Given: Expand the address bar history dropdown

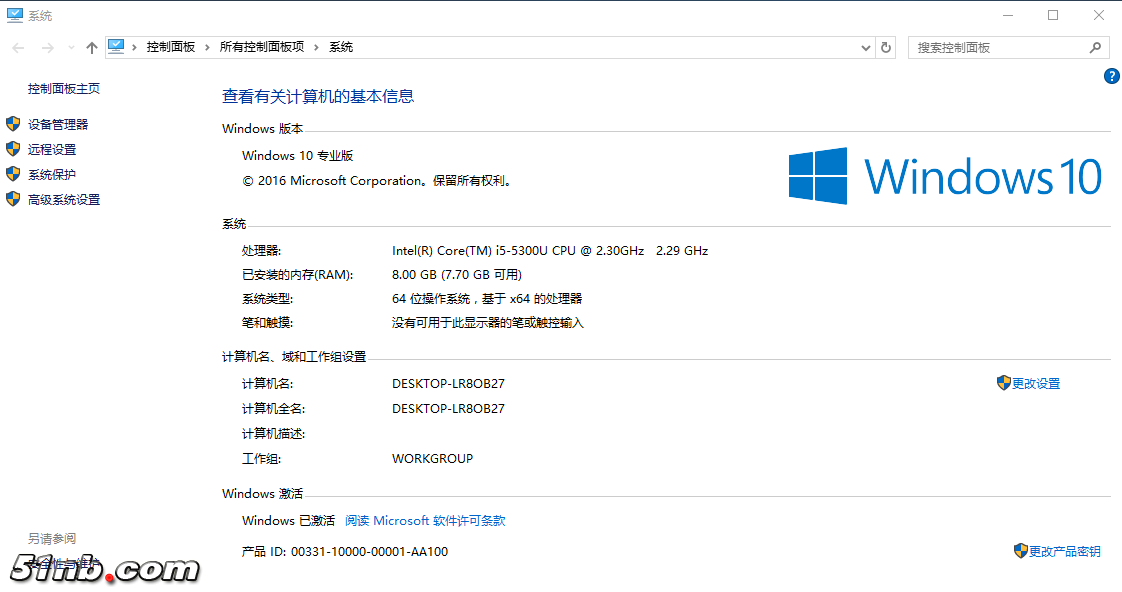Looking at the screenshot, I should point(865,48).
